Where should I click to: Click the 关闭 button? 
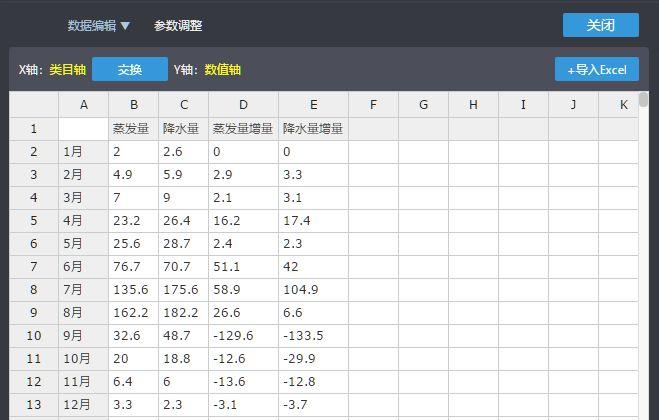(x=601, y=25)
